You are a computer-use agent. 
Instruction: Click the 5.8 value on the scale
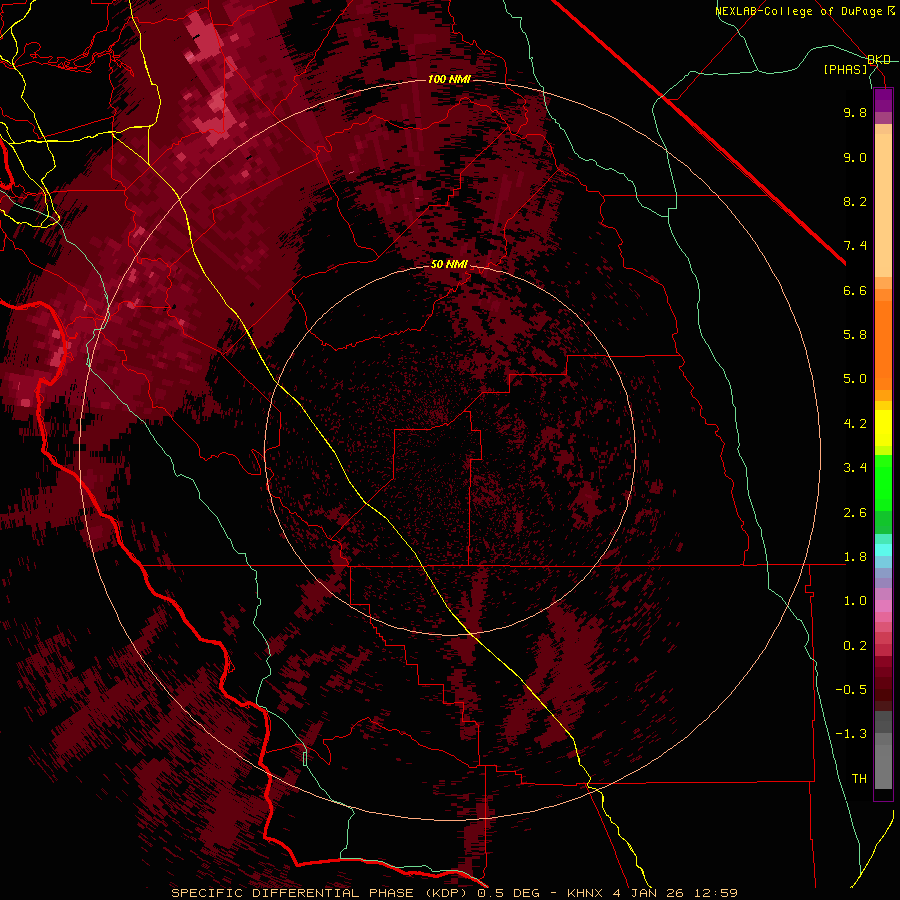855,335
